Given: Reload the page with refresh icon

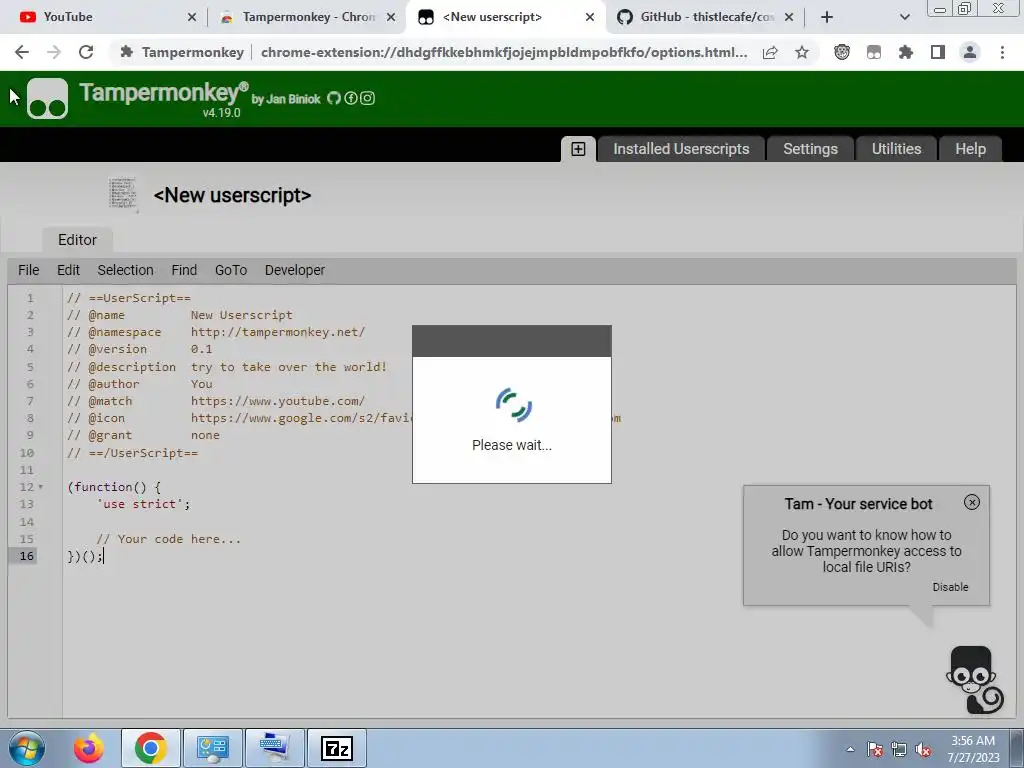Looking at the screenshot, I should (x=86, y=52).
